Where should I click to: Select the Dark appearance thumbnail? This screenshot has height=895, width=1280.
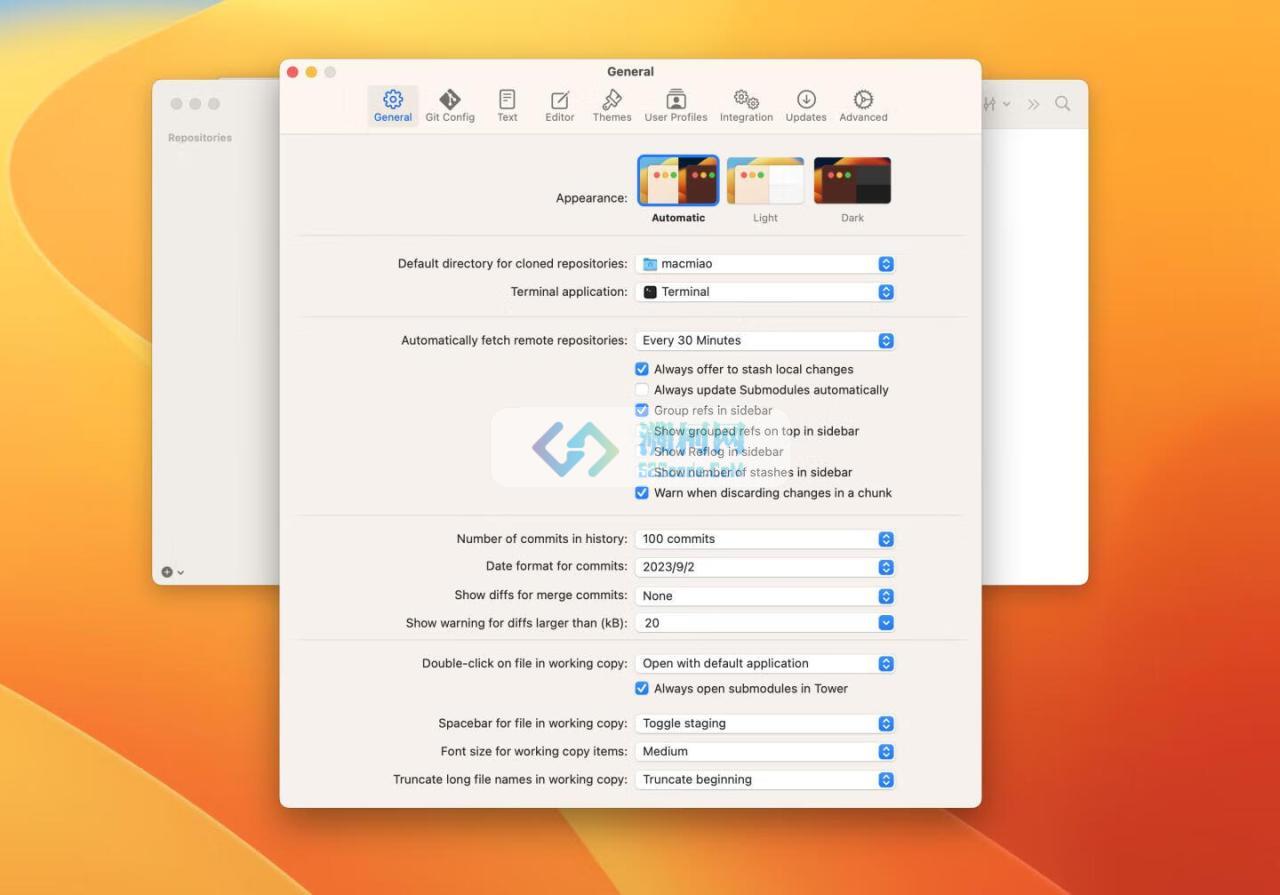852,180
